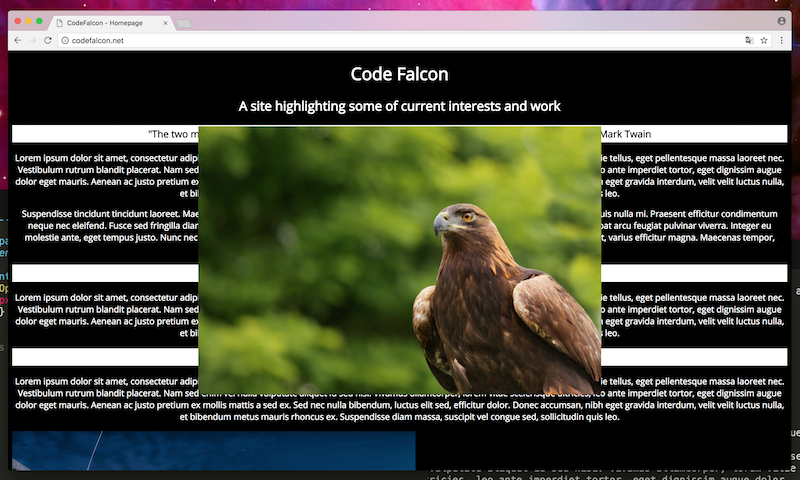
Task: Reload the codefalcon.net page
Action: (47, 40)
